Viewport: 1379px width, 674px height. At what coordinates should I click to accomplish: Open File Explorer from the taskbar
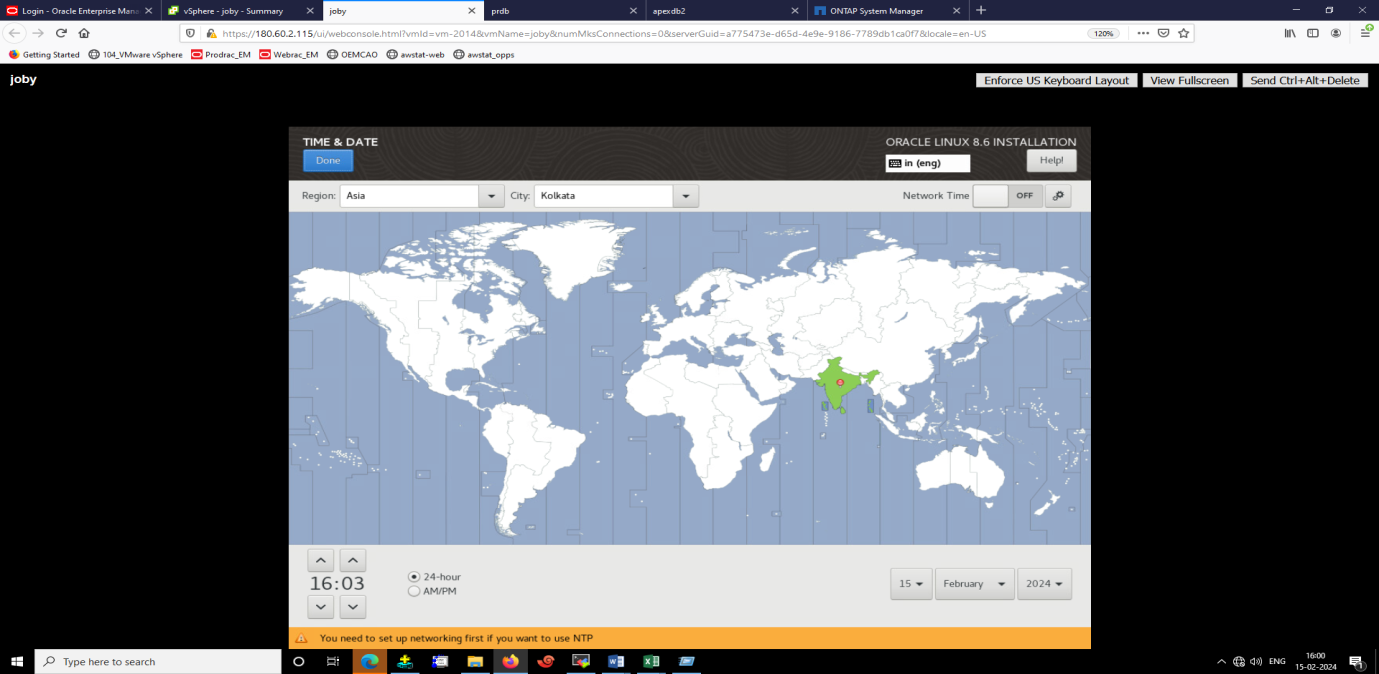(x=475, y=662)
